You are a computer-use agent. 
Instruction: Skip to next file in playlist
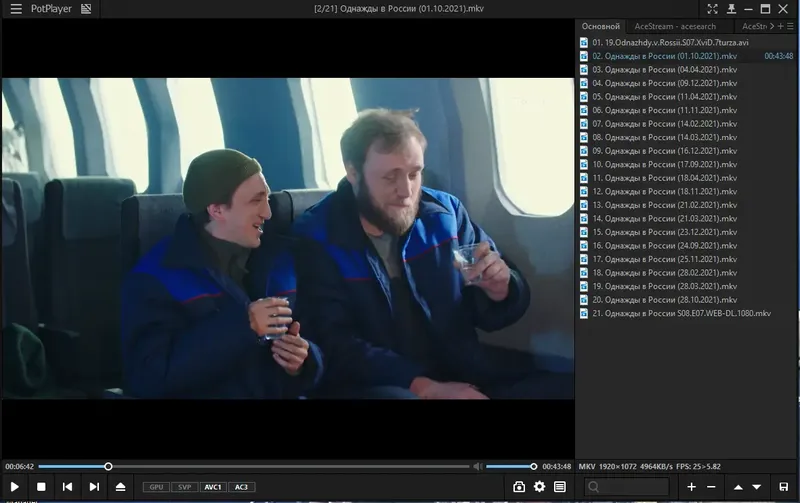pos(94,487)
